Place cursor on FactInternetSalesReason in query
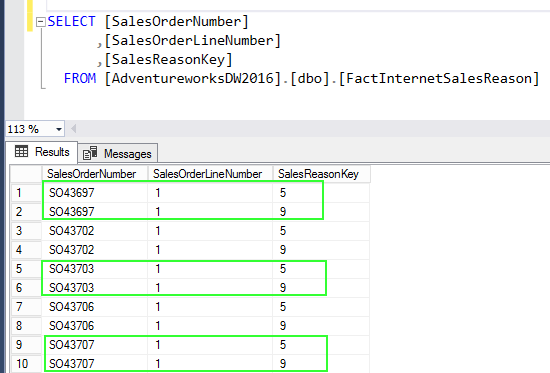This screenshot has height=373, width=550. [439, 78]
